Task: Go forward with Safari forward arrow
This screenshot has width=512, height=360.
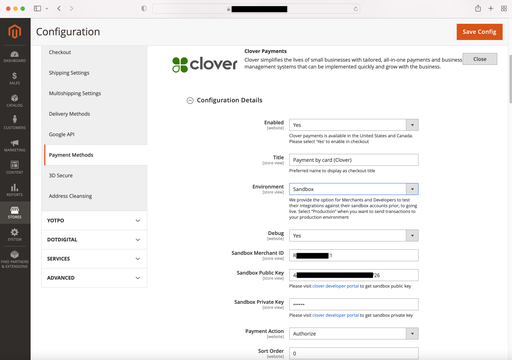Action: (x=71, y=8)
